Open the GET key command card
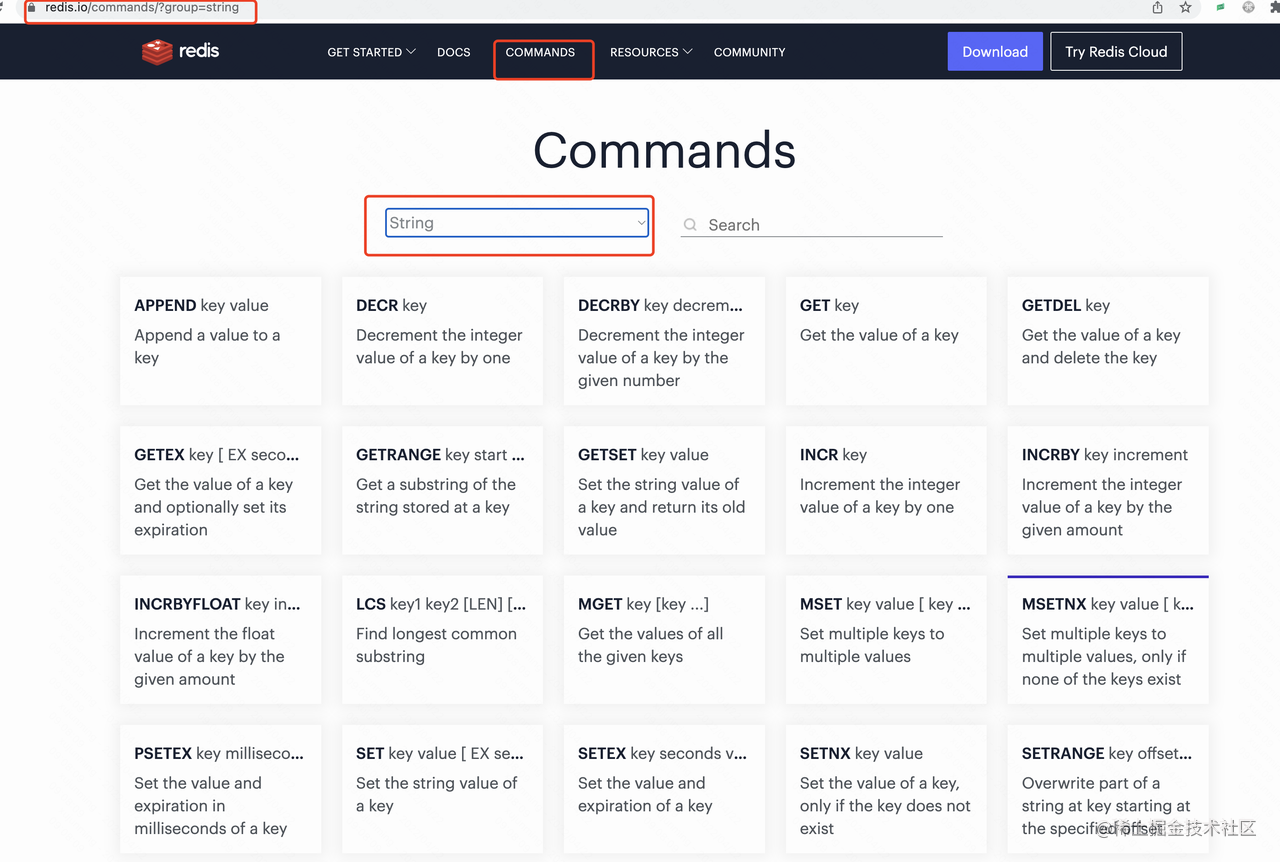Image resolution: width=1280 pixels, height=862 pixels. [x=886, y=341]
